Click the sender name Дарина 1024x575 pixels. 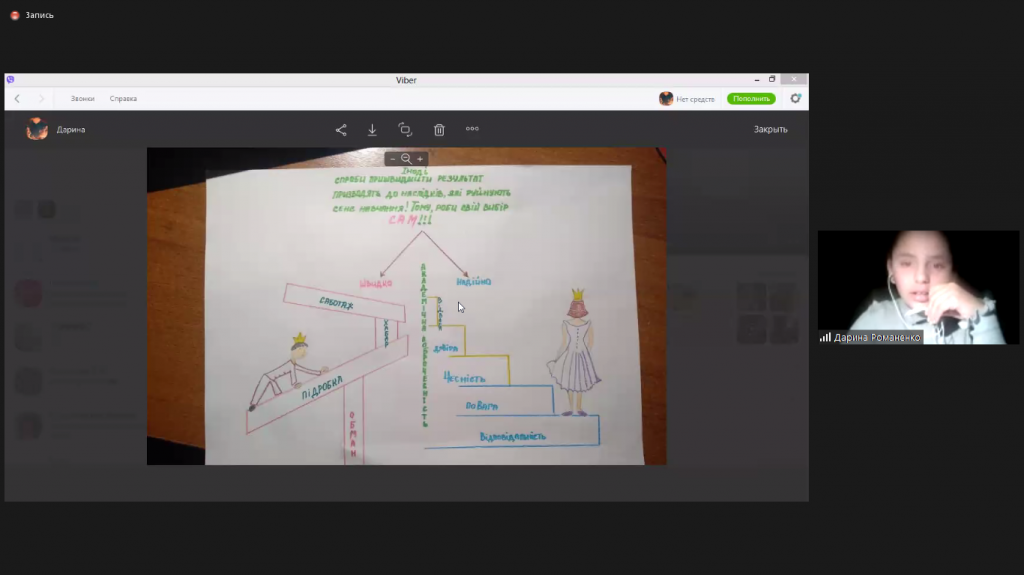71,129
